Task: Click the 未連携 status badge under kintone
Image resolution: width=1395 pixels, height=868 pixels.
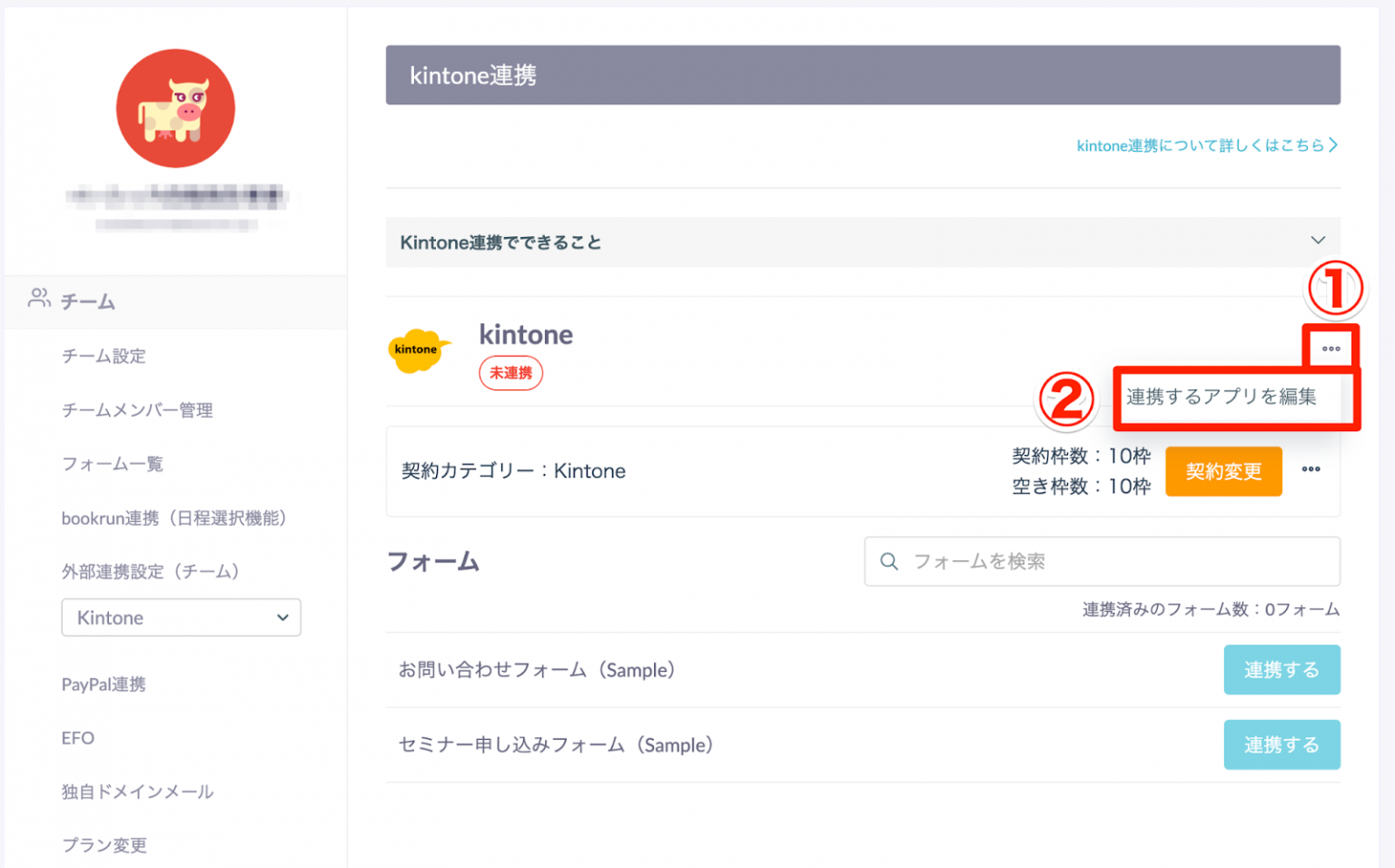Action: [x=510, y=372]
